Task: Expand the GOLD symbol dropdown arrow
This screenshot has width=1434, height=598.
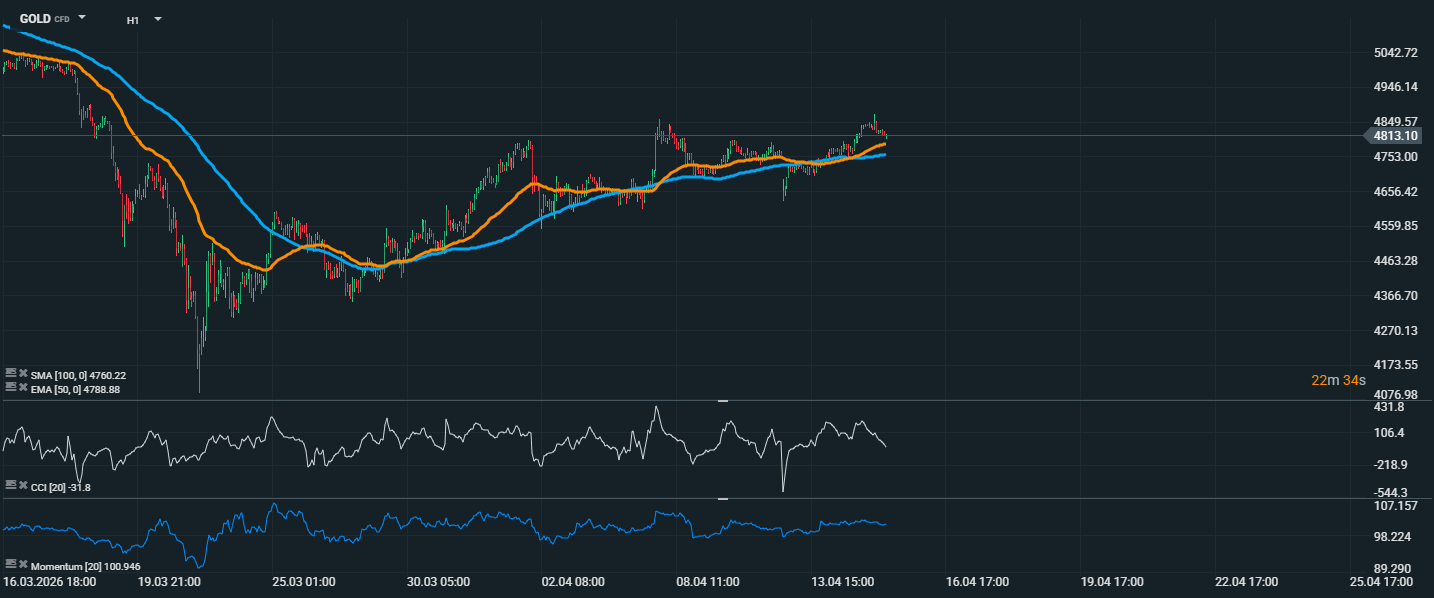Action: 82,18
